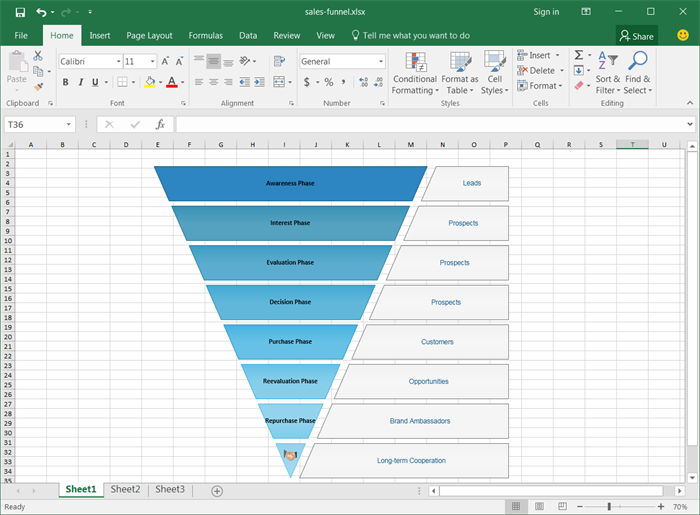Switch to Sheet2 tab
The width and height of the screenshot is (700, 515).
[x=125, y=490]
